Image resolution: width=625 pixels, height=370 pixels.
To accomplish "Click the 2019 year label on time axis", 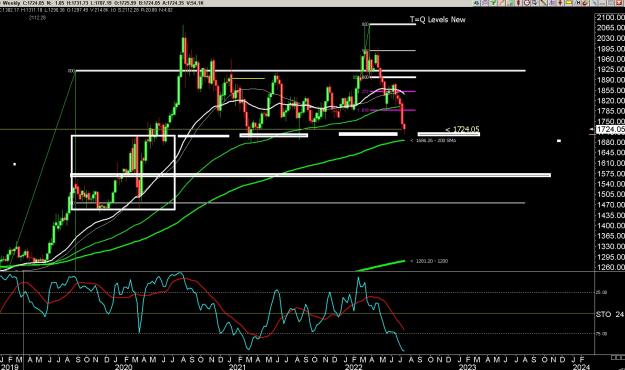I will point(10,366).
